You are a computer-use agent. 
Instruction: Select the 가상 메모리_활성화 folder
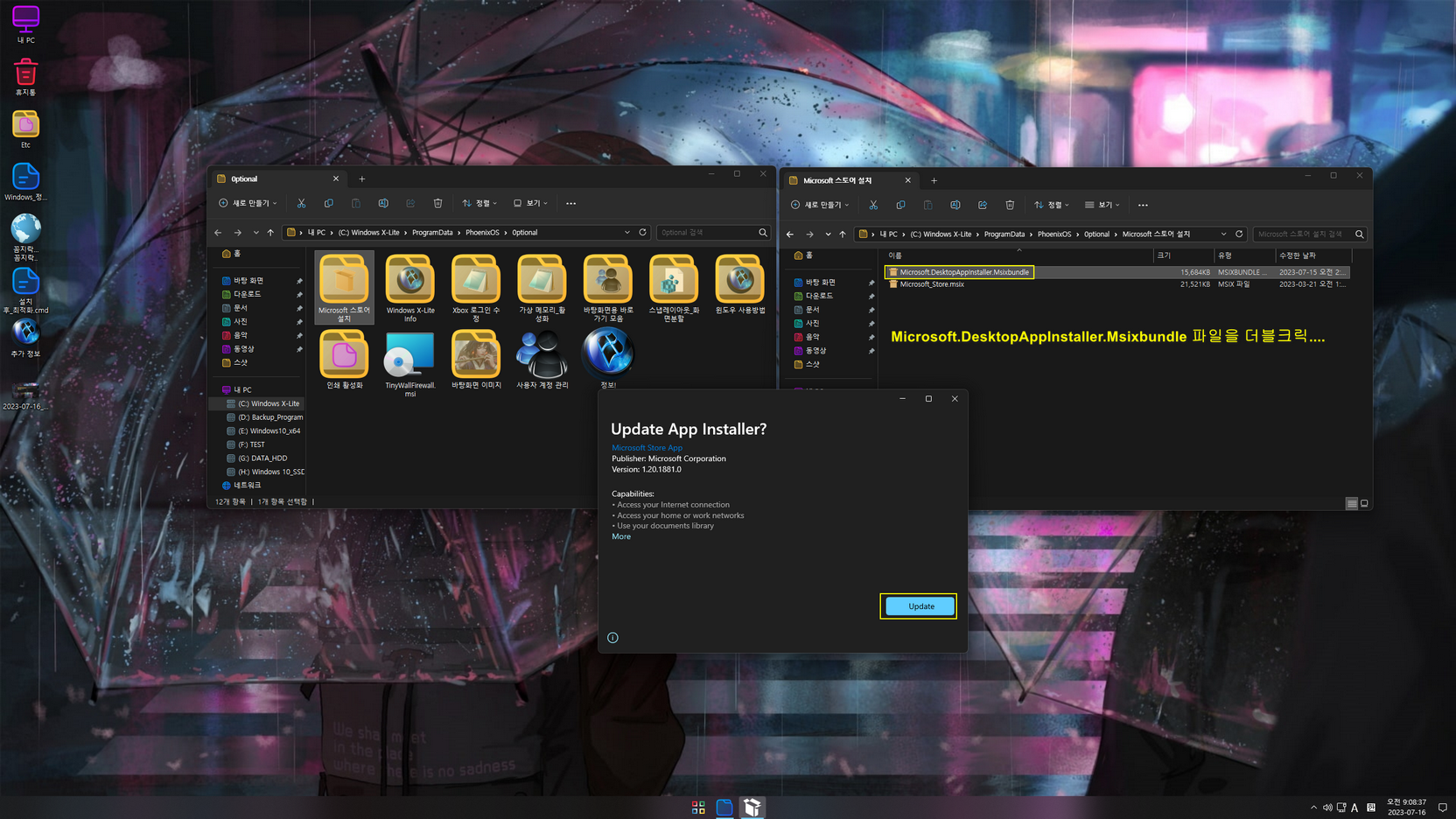(x=542, y=288)
